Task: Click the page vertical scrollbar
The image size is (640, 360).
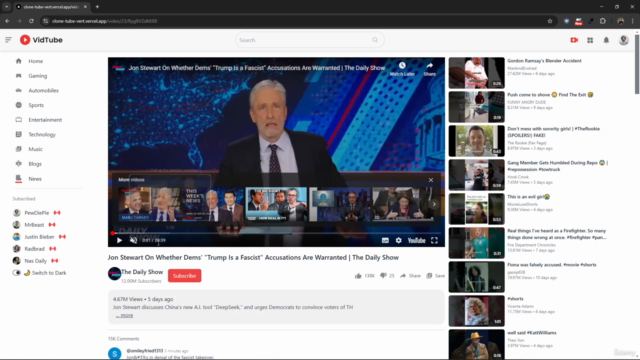Action: click(637, 63)
